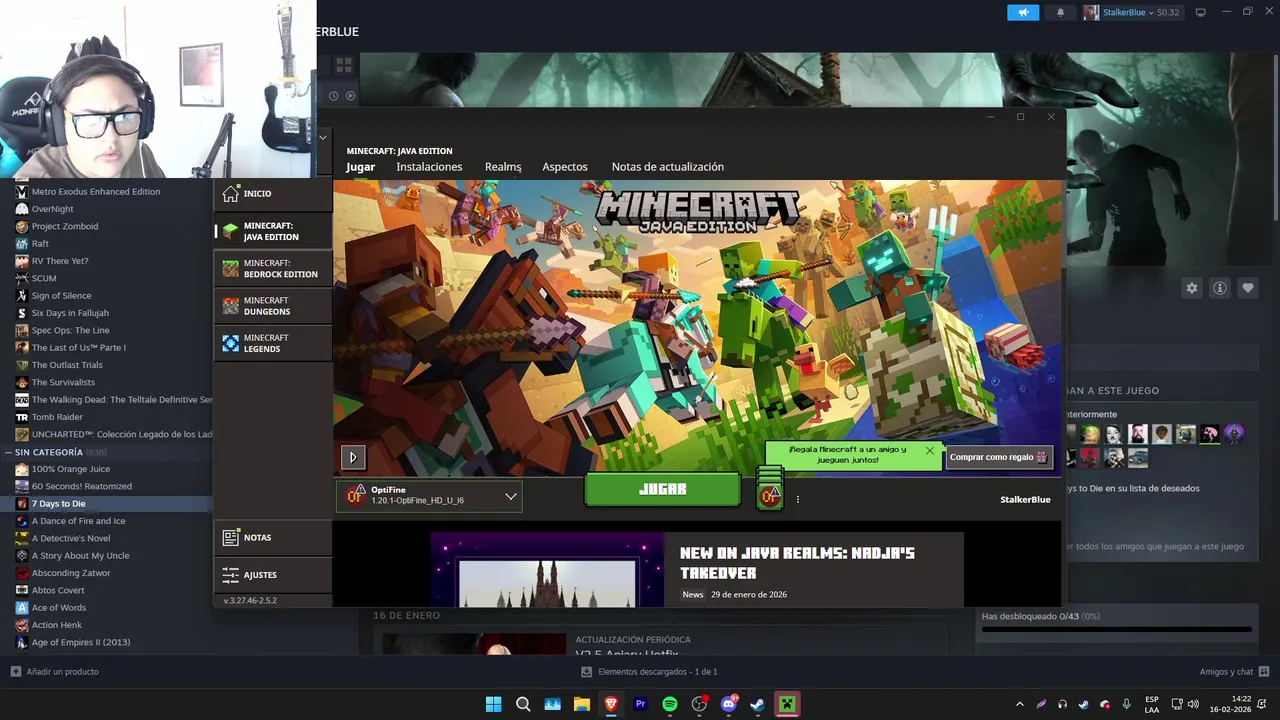Screen dimensions: 1280x720
Task: Click the Realms news castle thumbnail
Action: pos(547,570)
